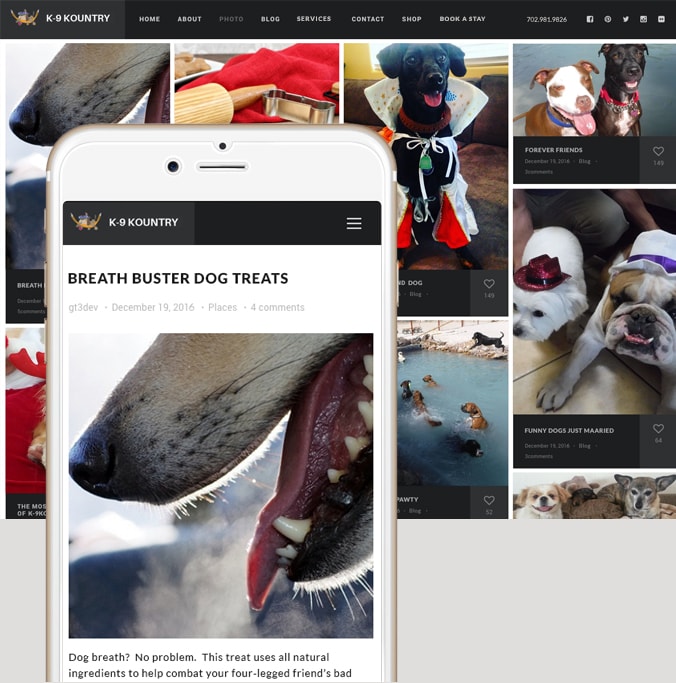The width and height of the screenshot is (676, 683).
Task: Click the dog mouth image in the phone article
Action: pyautogui.click(x=221, y=486)
